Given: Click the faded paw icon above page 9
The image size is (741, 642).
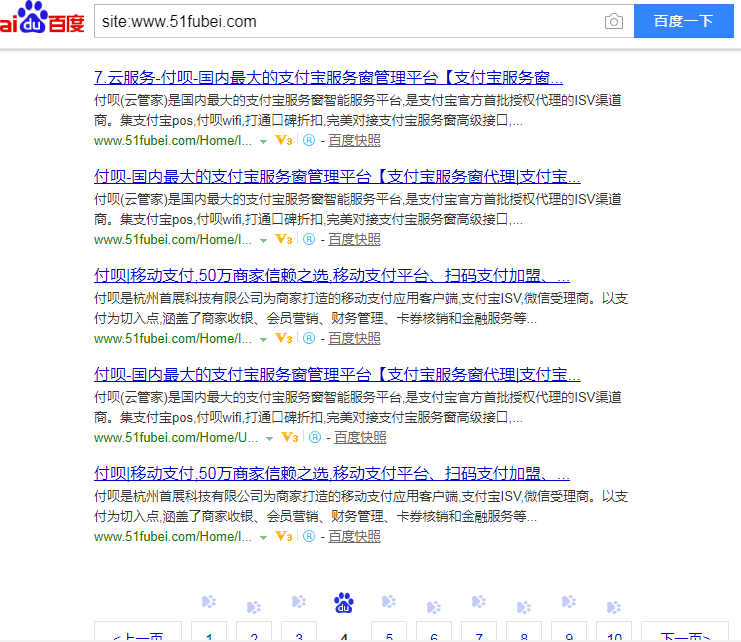Looking at the screenshot, I should tap(569, 601).
